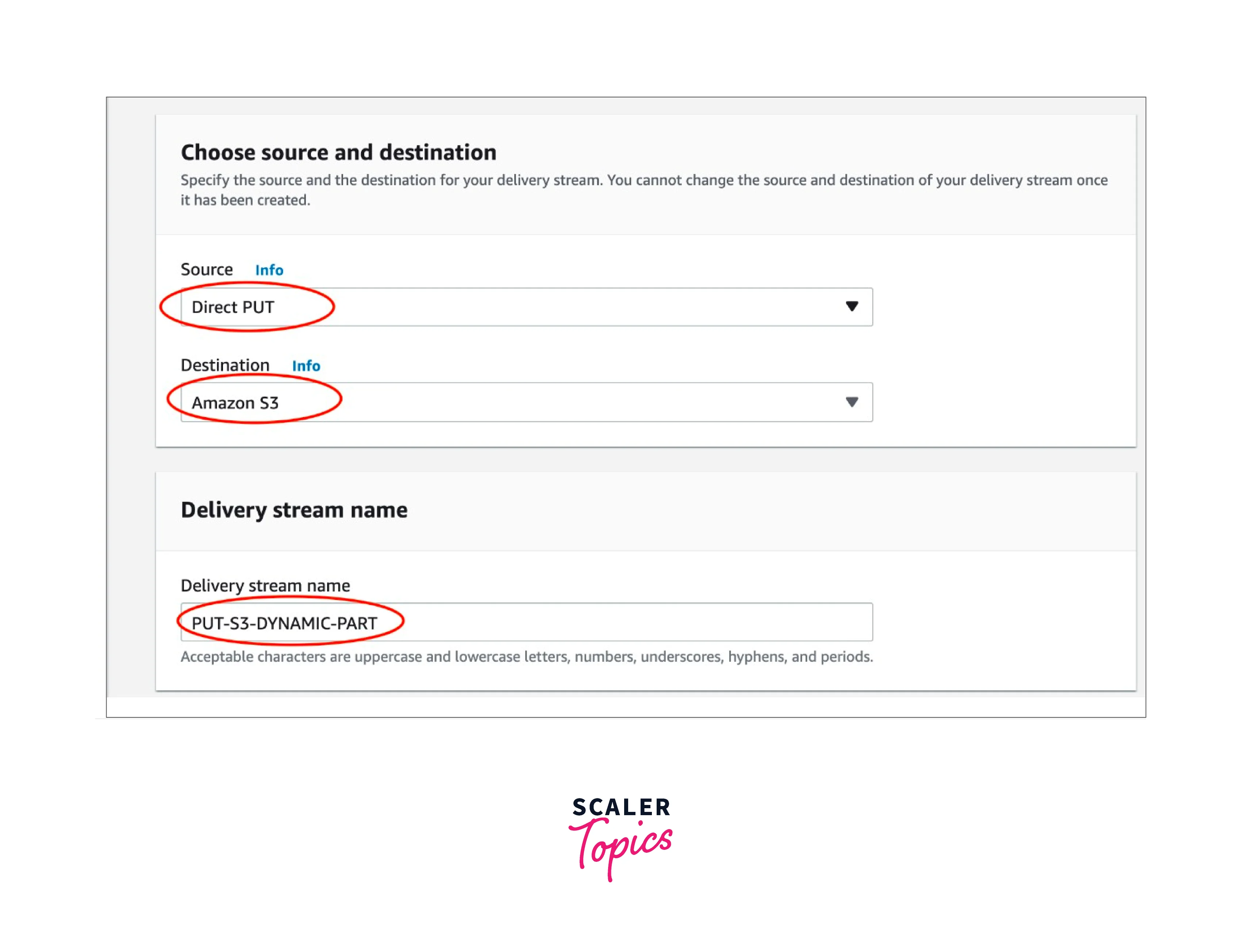The height and width of the screenshot is (952, 1241).
Task: Click the Source field label
Action: [206, 269]
